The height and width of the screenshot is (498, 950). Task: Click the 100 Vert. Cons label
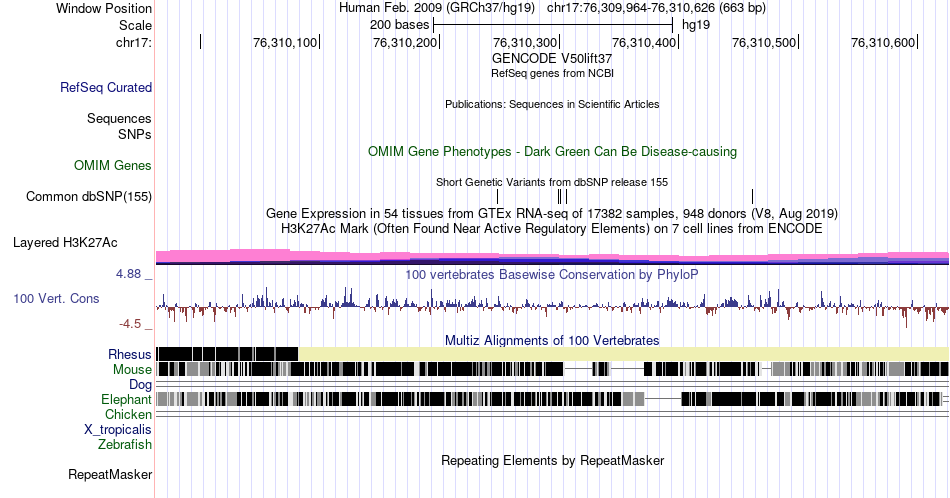tap(56, 298)
